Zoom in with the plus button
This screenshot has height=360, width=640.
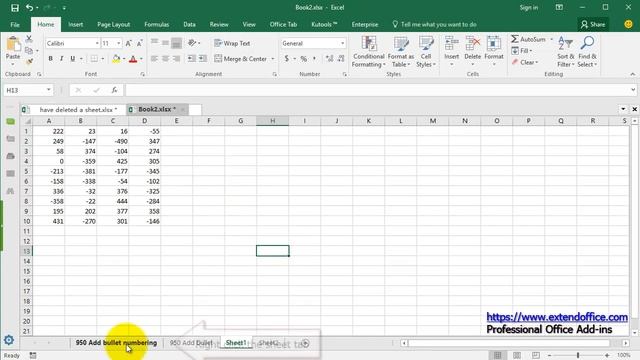click(607, 356)
